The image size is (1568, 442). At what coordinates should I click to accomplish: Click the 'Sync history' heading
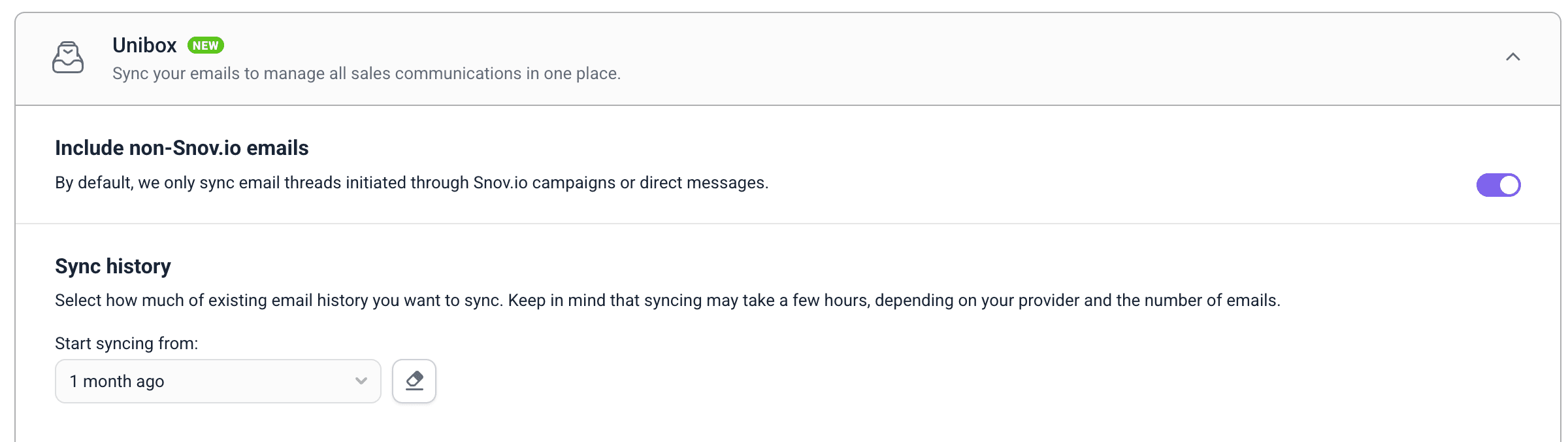tap(113, 266)
